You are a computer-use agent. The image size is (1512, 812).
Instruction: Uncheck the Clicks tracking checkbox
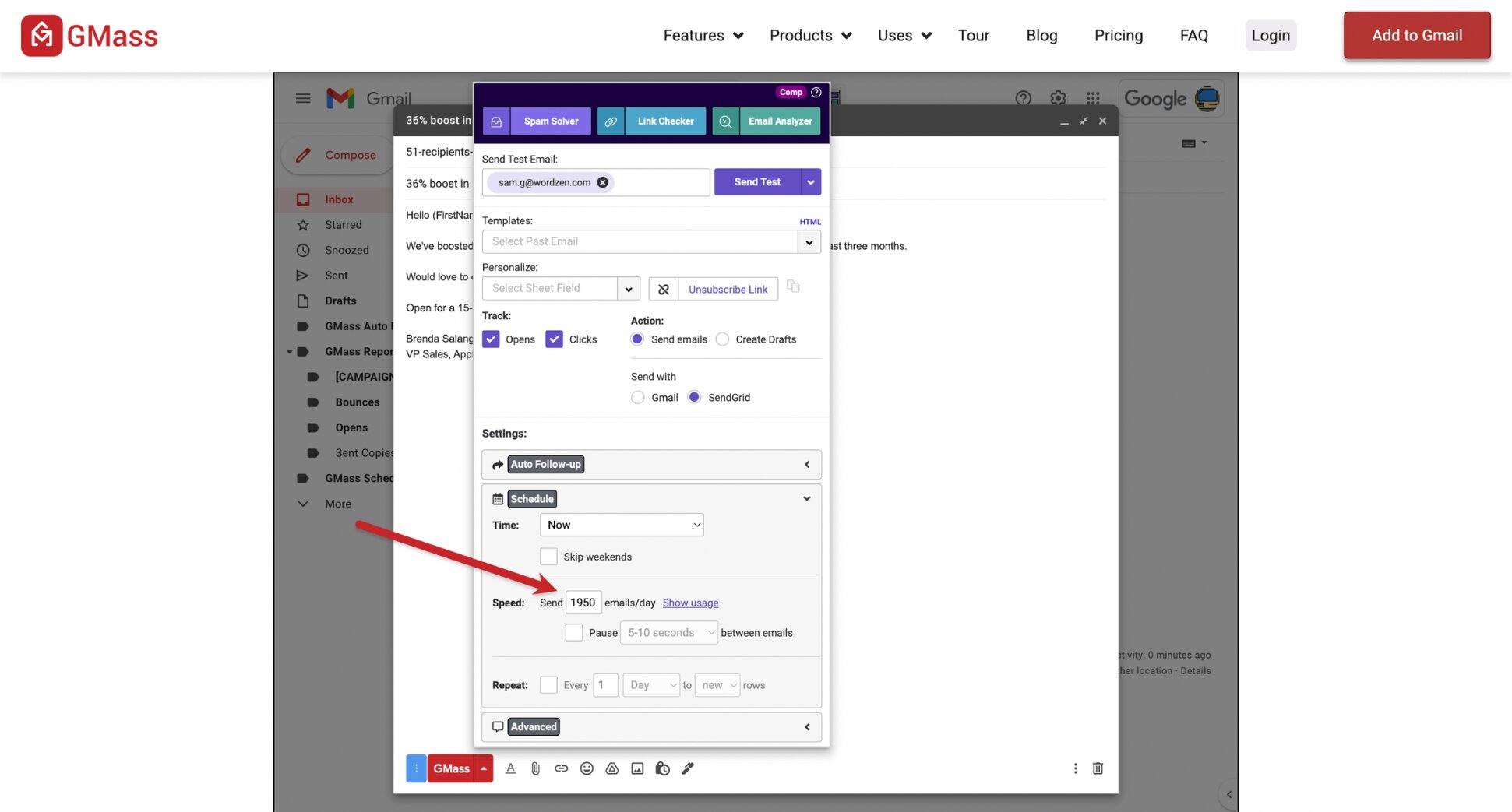pyautogui.click(x=554, y=339)
